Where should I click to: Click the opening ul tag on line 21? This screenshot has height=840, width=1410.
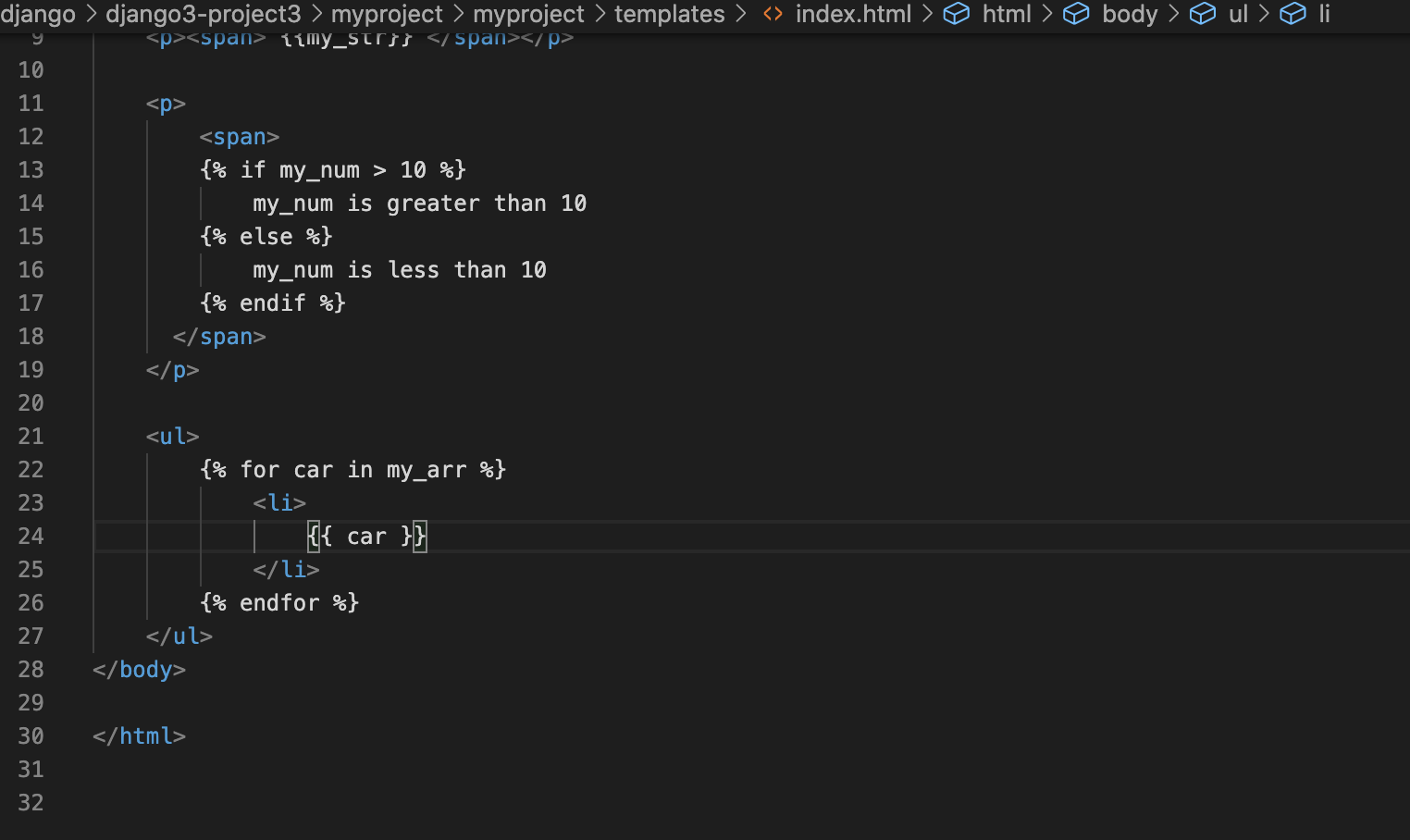[x=172, y=436]
